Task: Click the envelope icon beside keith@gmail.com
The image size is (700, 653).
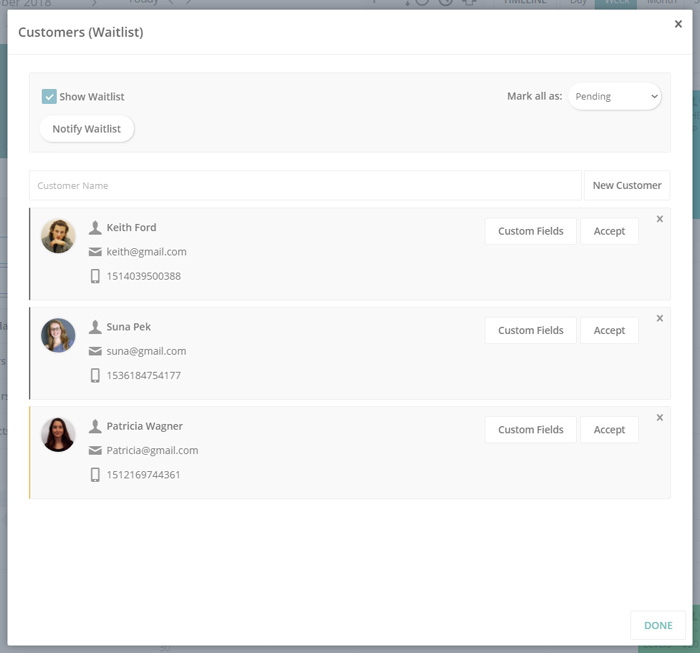Action: (95, 252)
